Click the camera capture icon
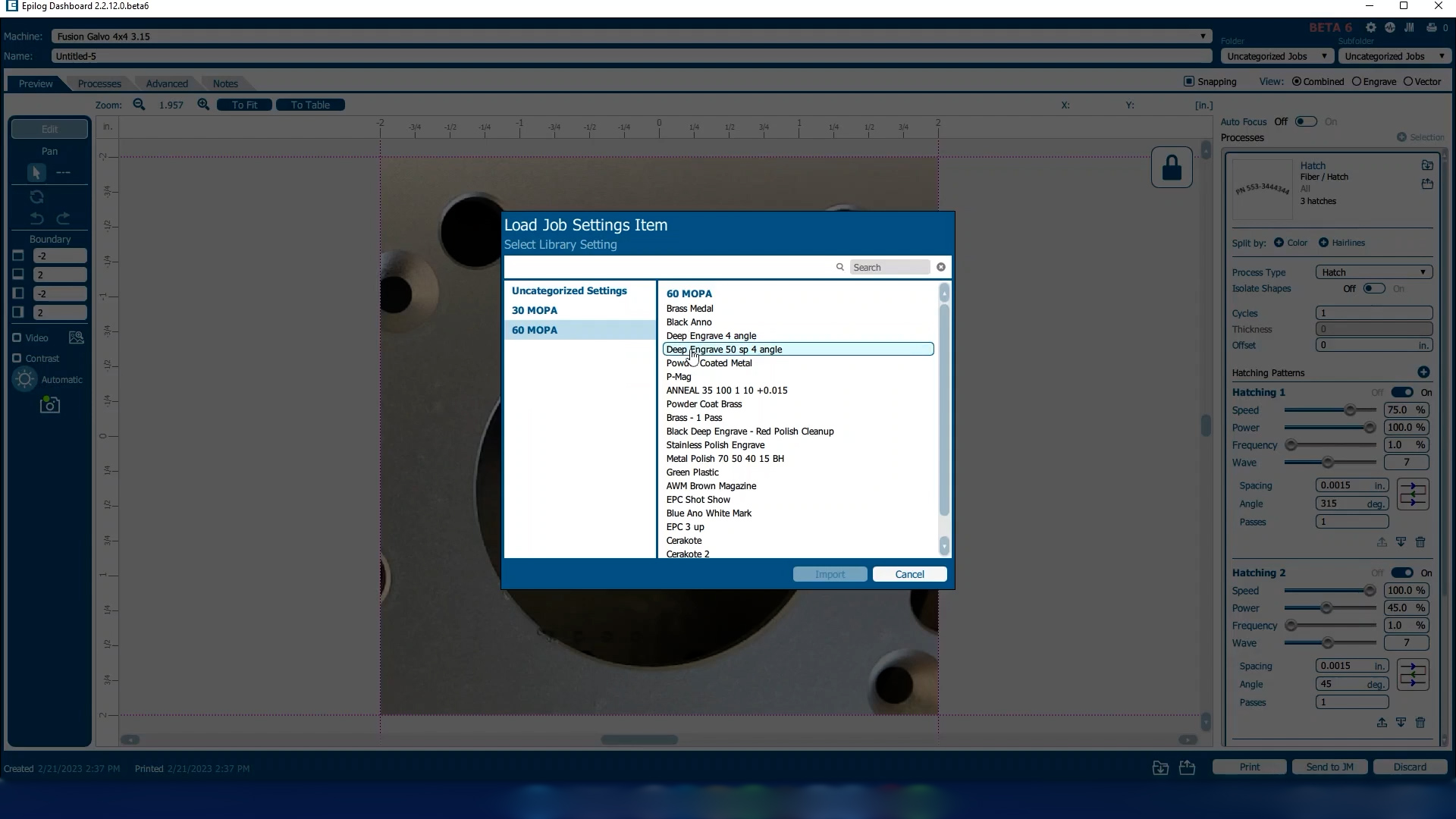1456x819 pixels. [x=50, y=405]
